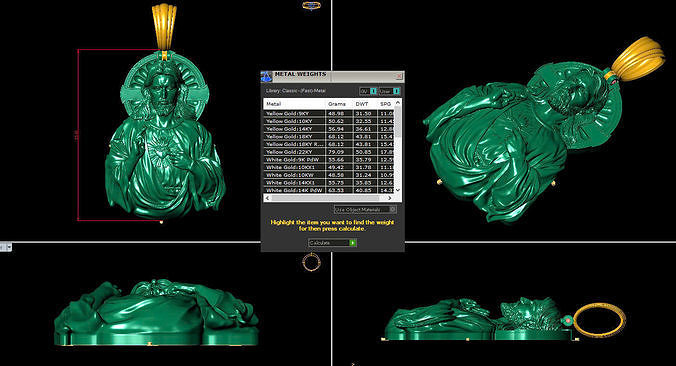Click the scroll-down arrow in metals list
Image resolution: width=676 pixels, height=366 pixels.
click(398, 190)
